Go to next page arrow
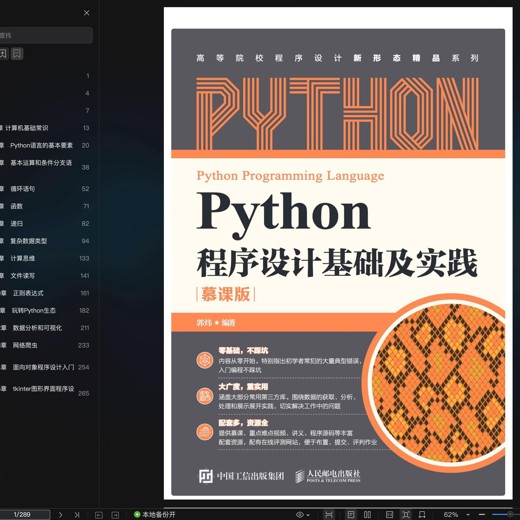 (x=60, y=515)
